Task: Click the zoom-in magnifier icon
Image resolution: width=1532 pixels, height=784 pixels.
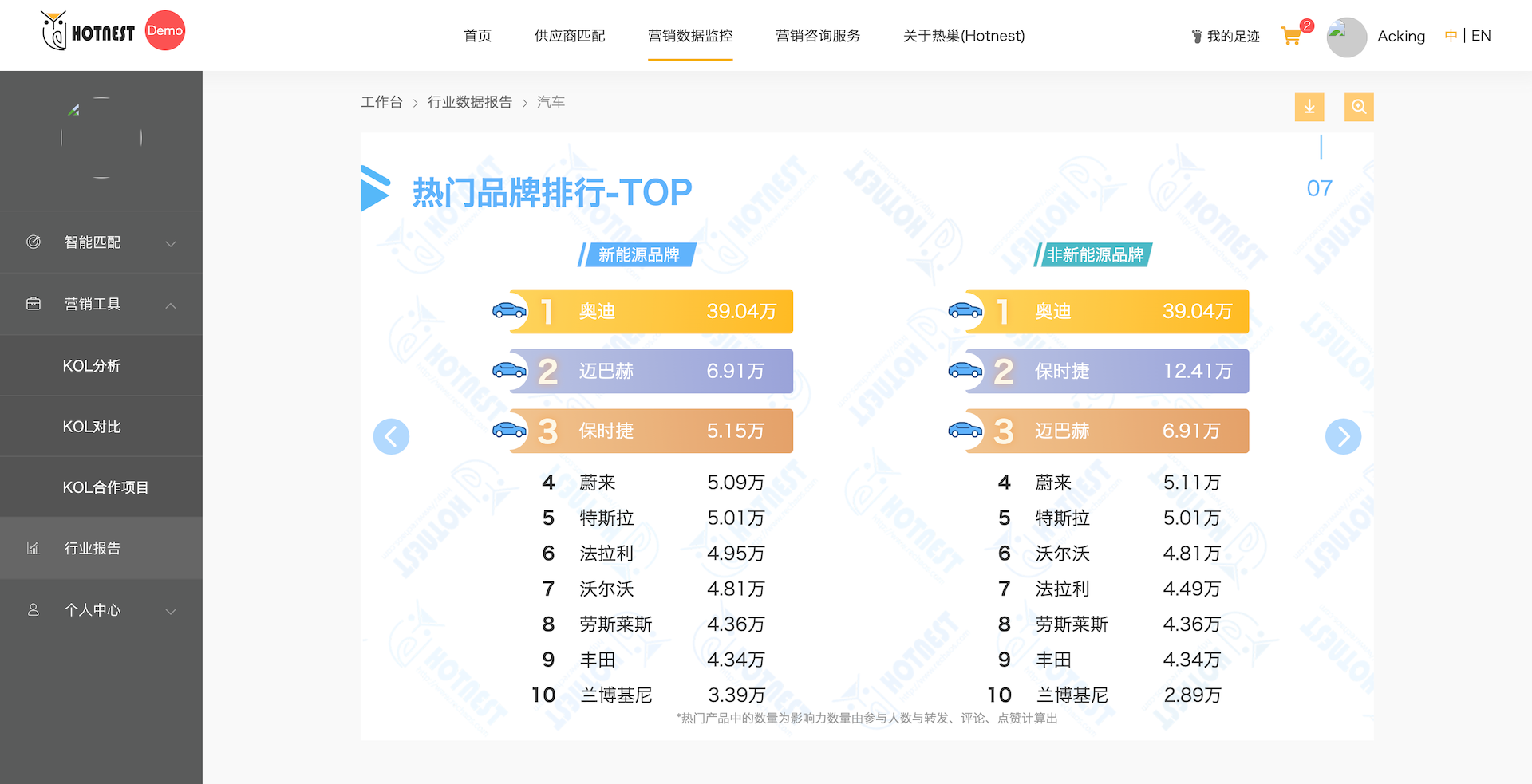Action: pyautogui.click(x=1358, y=107)
